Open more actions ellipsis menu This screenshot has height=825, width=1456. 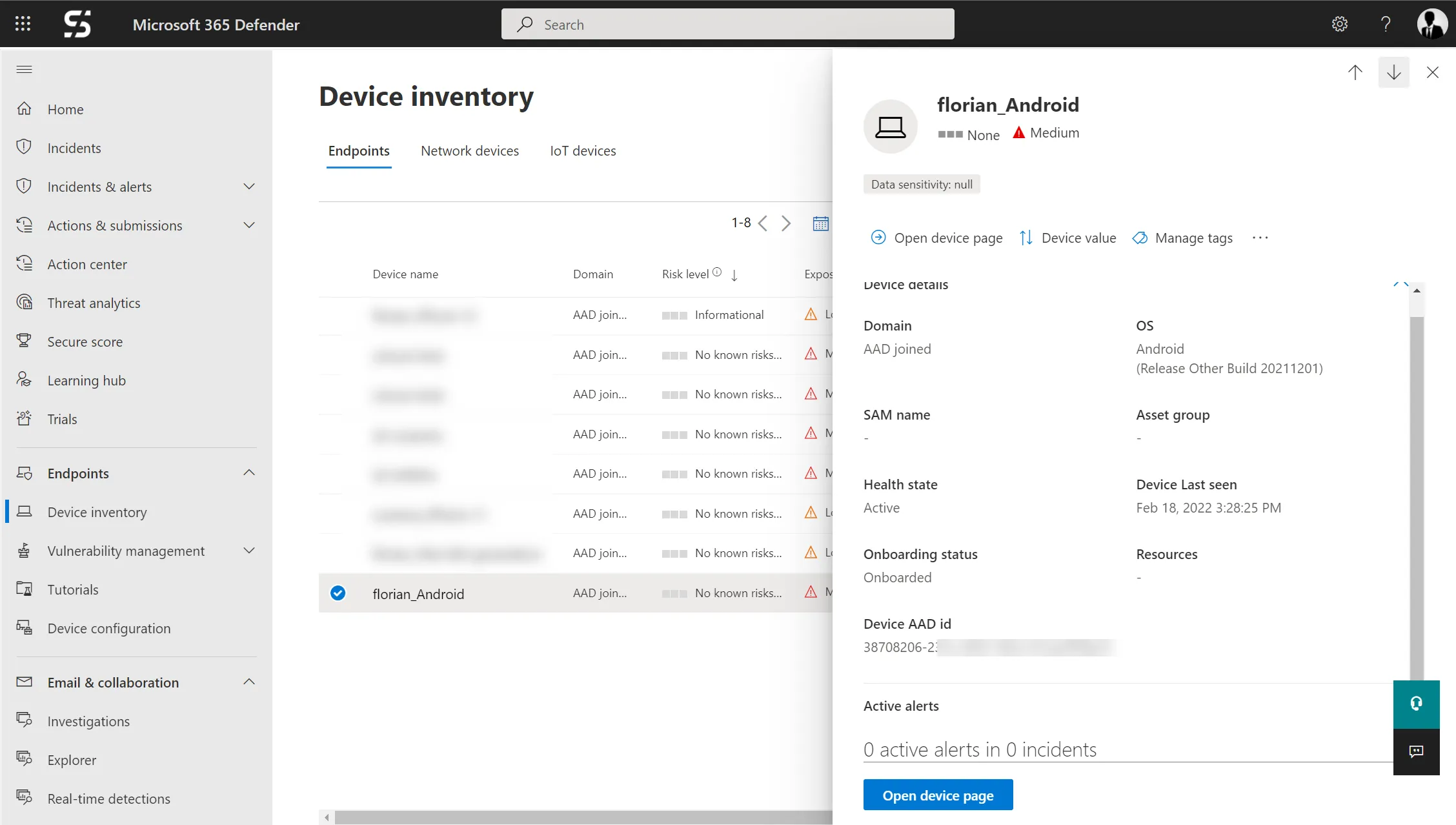click(x=1260, y=238)
